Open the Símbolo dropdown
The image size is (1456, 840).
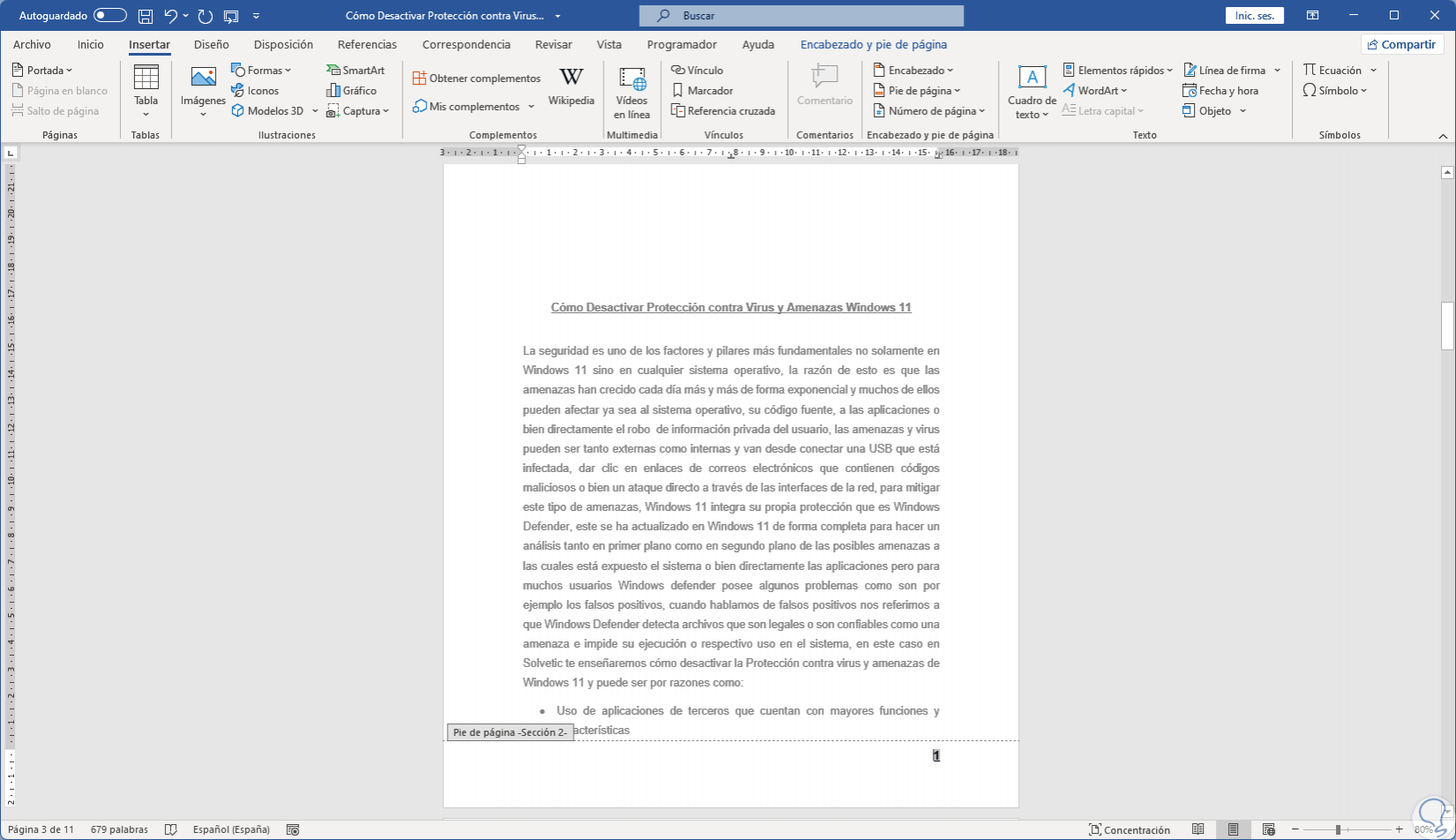[x=1334, y=91]
